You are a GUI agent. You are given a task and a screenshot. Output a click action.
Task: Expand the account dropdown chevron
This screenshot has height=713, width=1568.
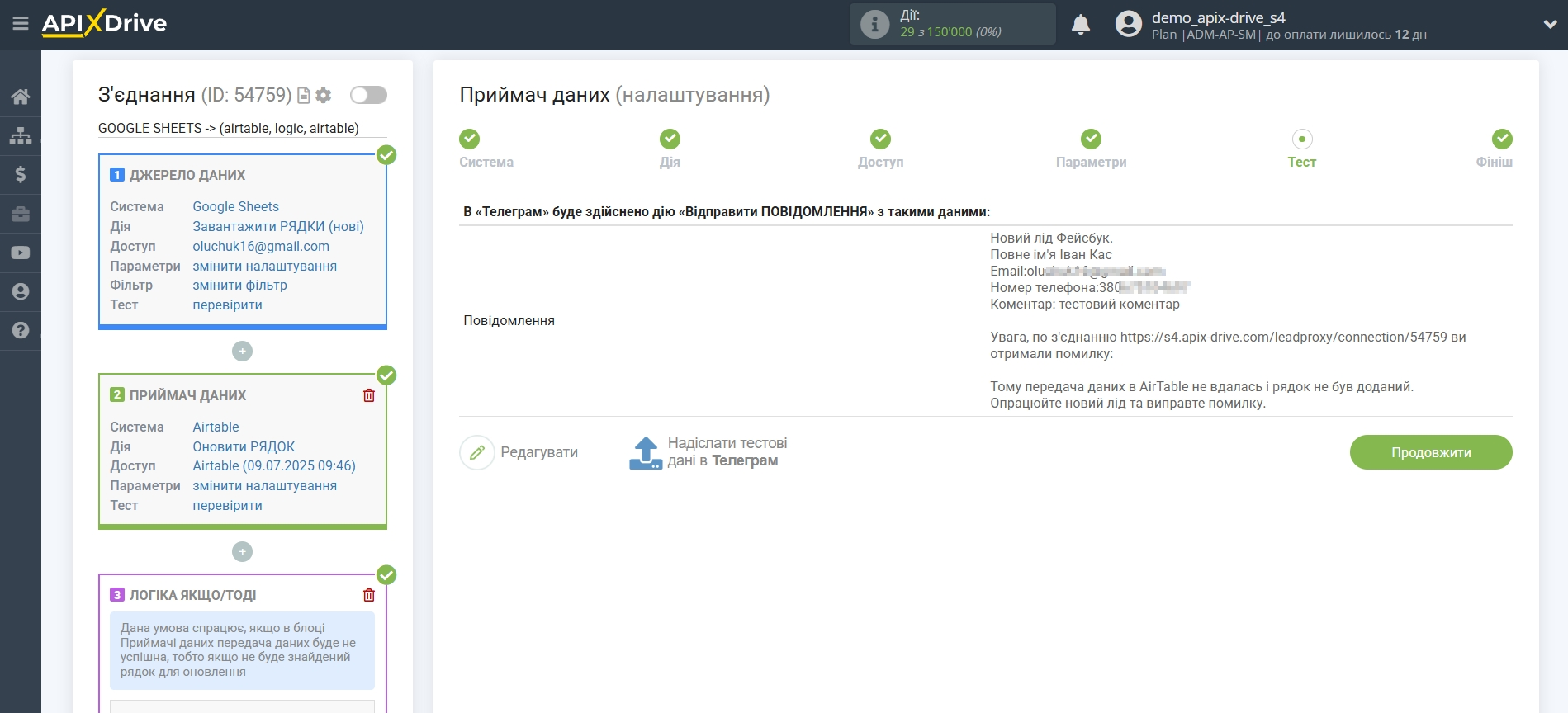point(1550,25)
